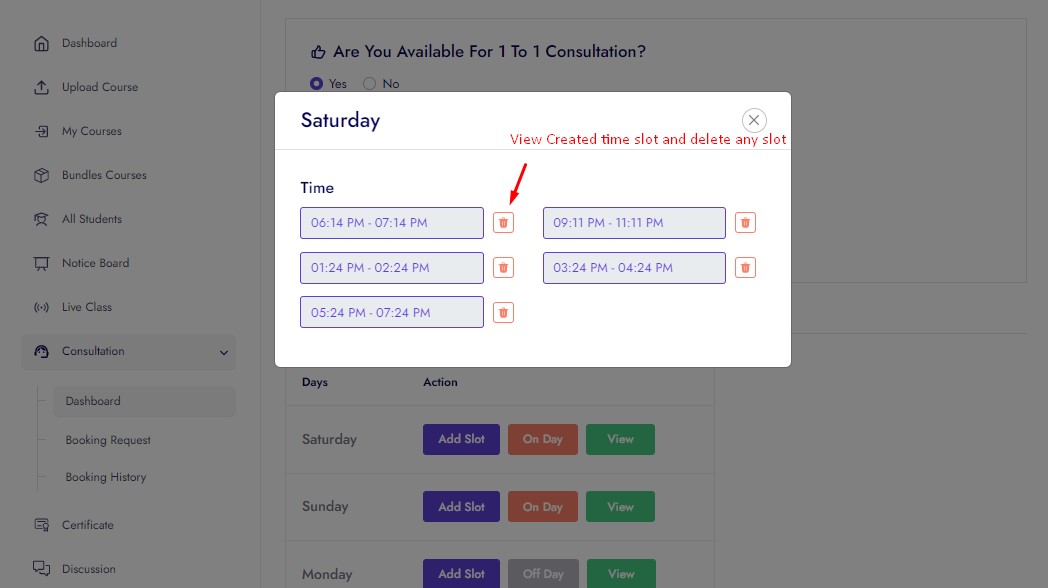Collapse the Consultation menu chevron
This screenshot has height=588, width=1048.
pyautogui.click(x=223, y=352)
